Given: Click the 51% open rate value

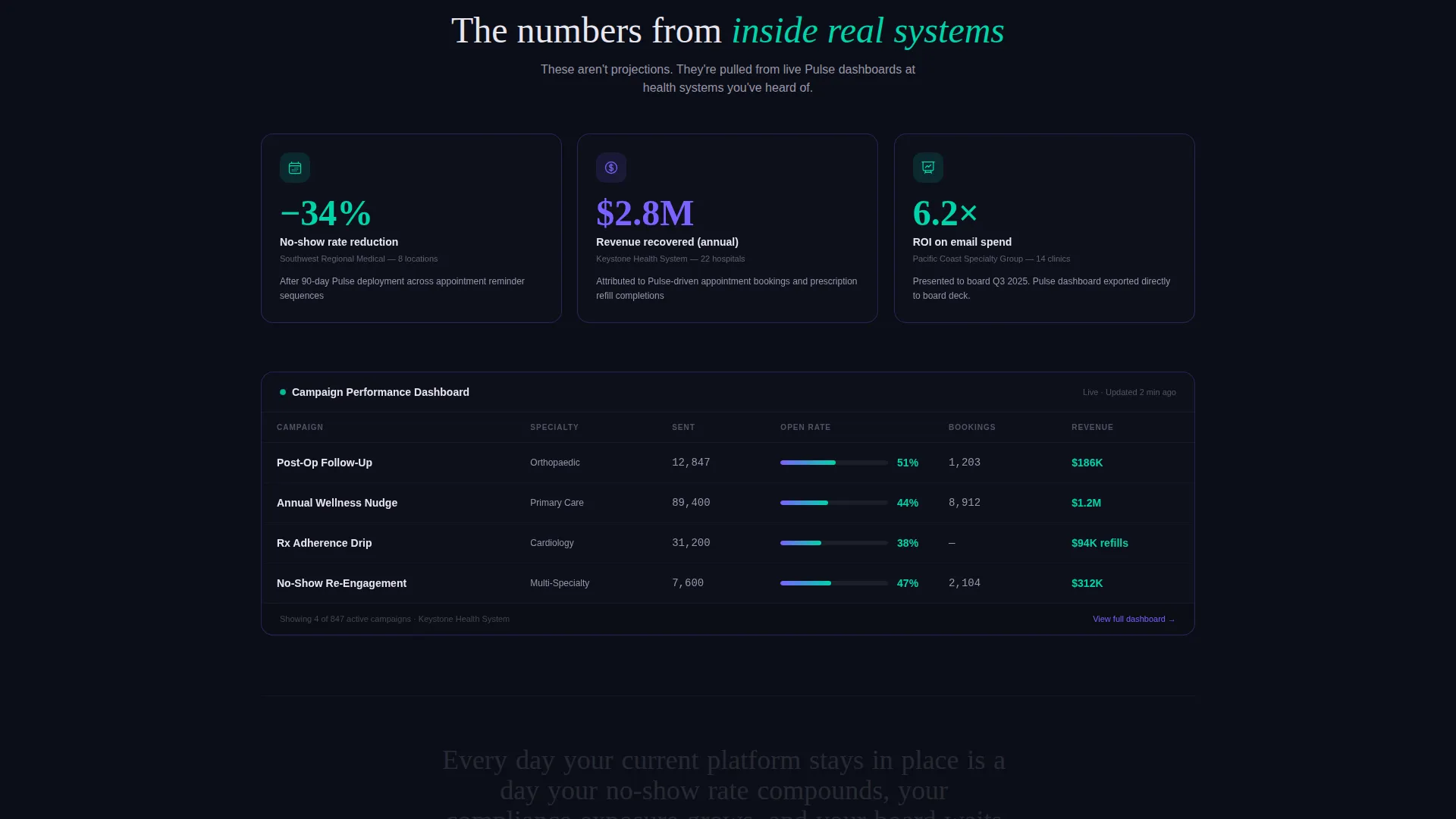Looking at the screenshot, I should pyautogui.click(x=908, y=463).
